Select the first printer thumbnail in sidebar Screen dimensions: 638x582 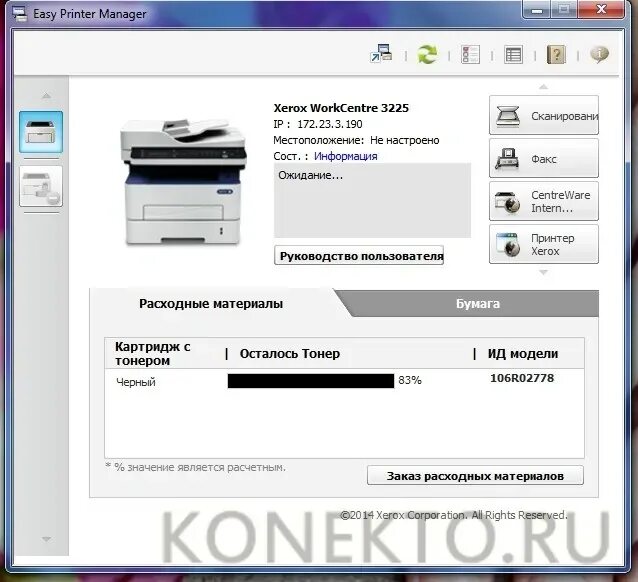coord(41,132)
